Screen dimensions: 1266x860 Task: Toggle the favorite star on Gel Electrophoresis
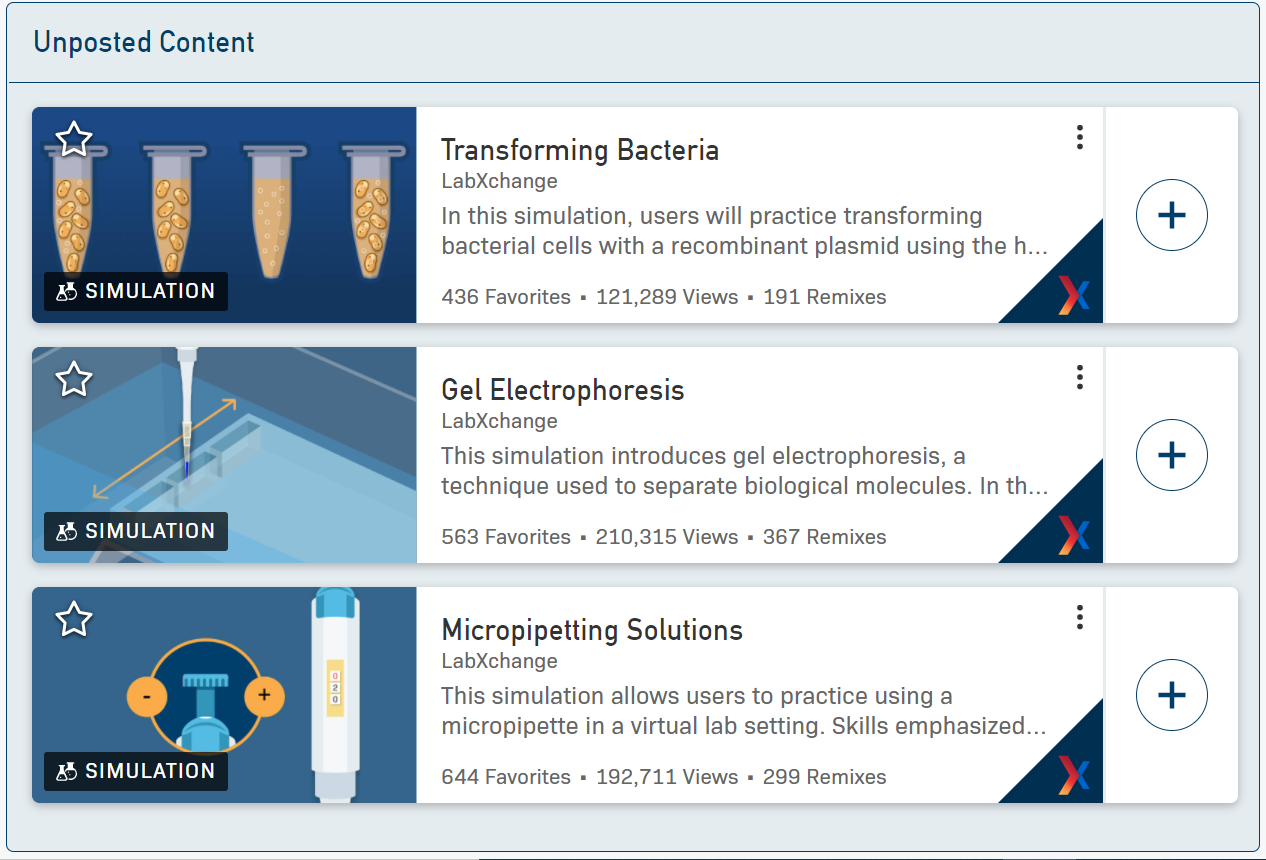(x=74, y=379)
